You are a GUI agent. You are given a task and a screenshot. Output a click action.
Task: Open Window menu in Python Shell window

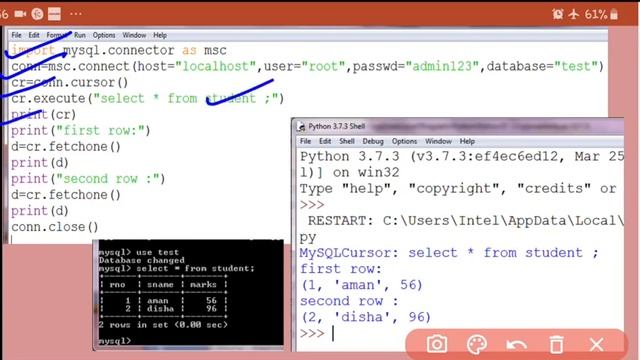click(x=438, y=141)
